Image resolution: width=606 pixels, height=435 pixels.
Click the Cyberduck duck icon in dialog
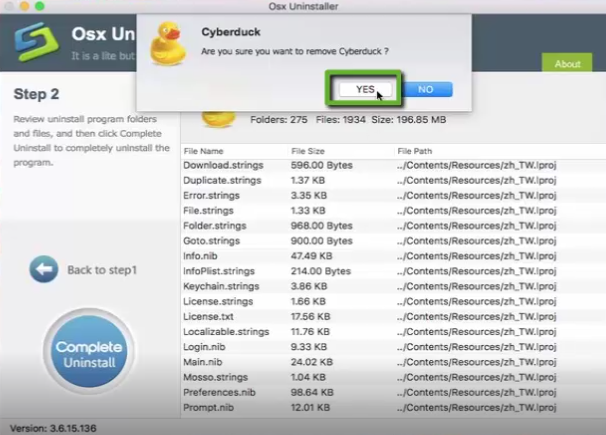(169, 44)
